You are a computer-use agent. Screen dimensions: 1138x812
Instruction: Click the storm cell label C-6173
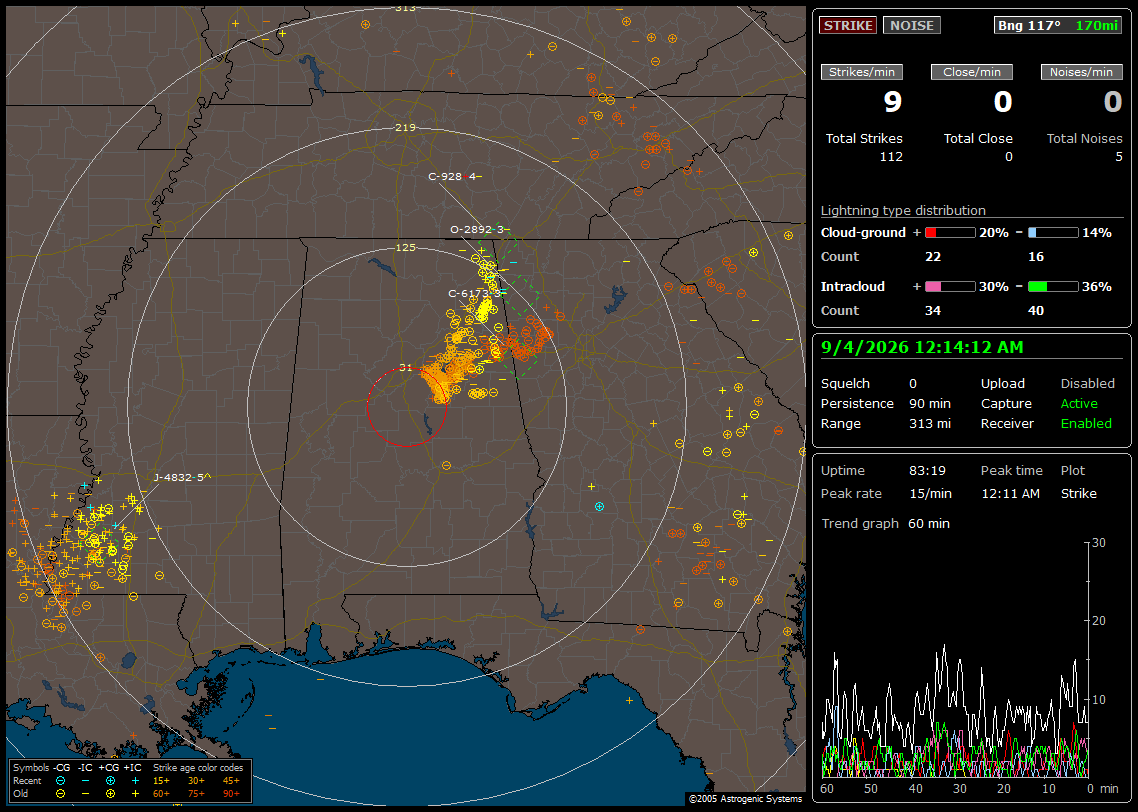click(468, 293)
